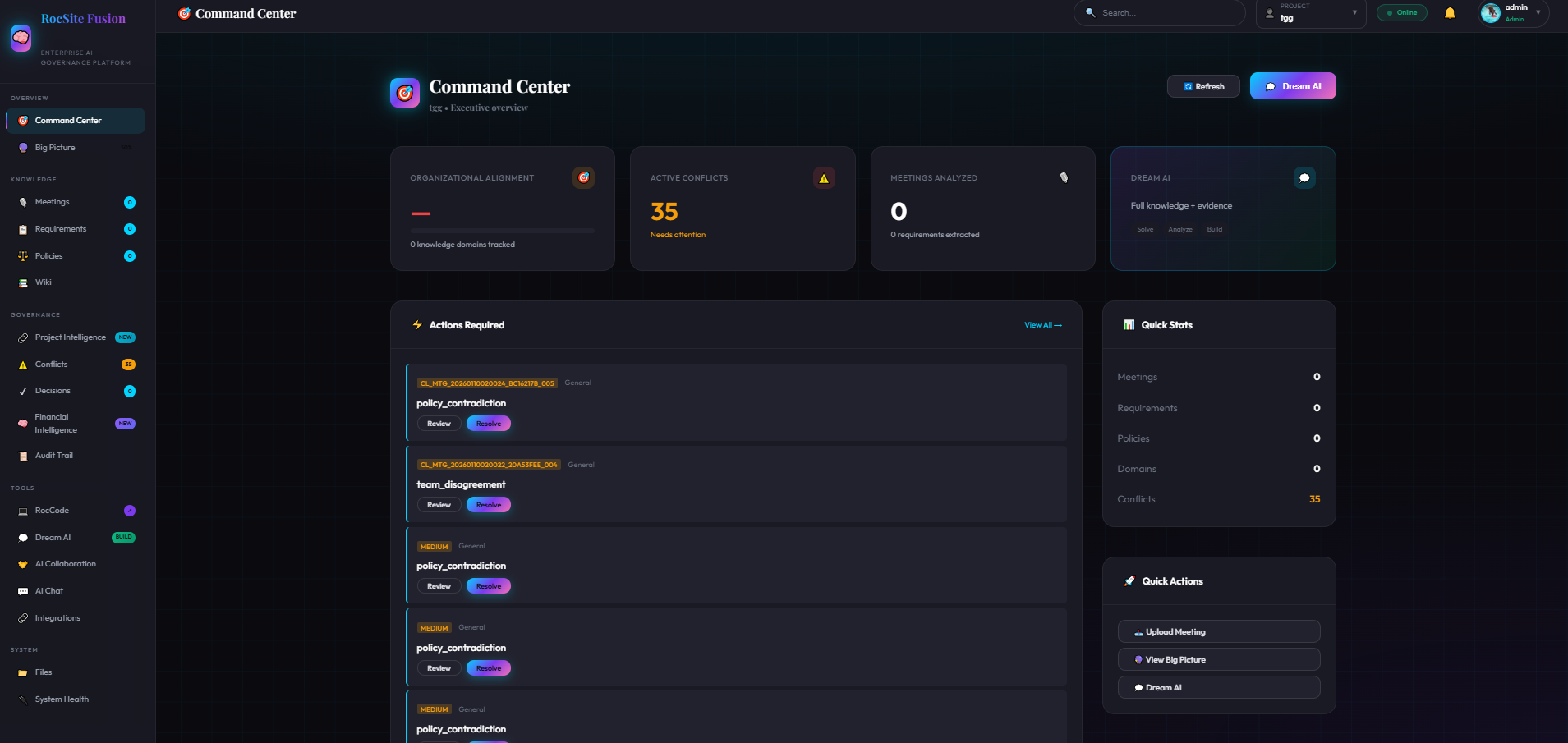1568x743 pixels.
Task: Click inside the Search field
Action: [1158, 12]
